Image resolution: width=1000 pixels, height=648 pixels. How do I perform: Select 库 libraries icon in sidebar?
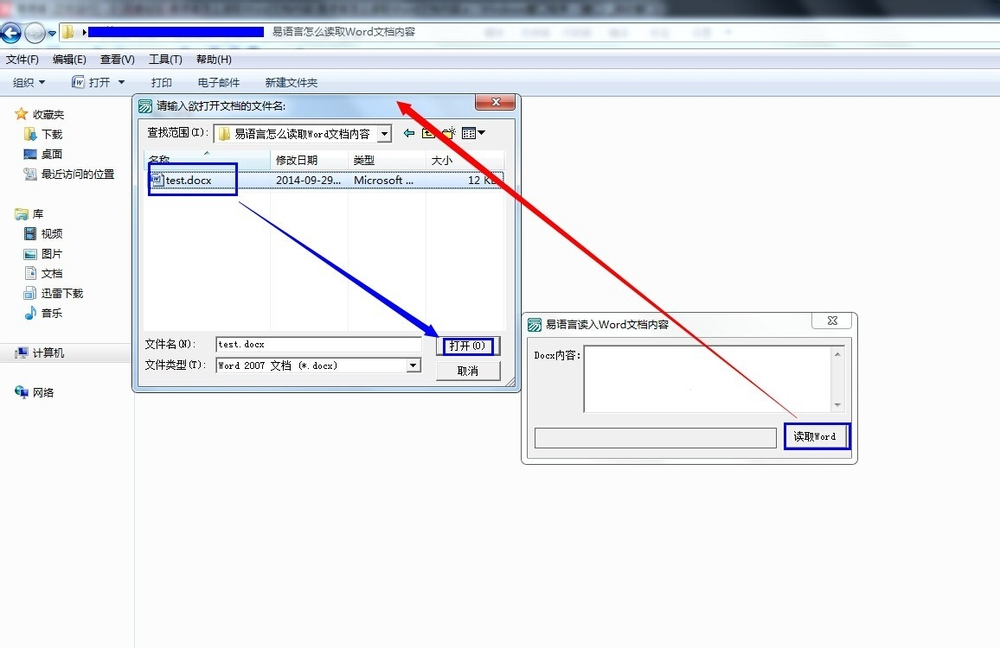[x=21, y=214]
